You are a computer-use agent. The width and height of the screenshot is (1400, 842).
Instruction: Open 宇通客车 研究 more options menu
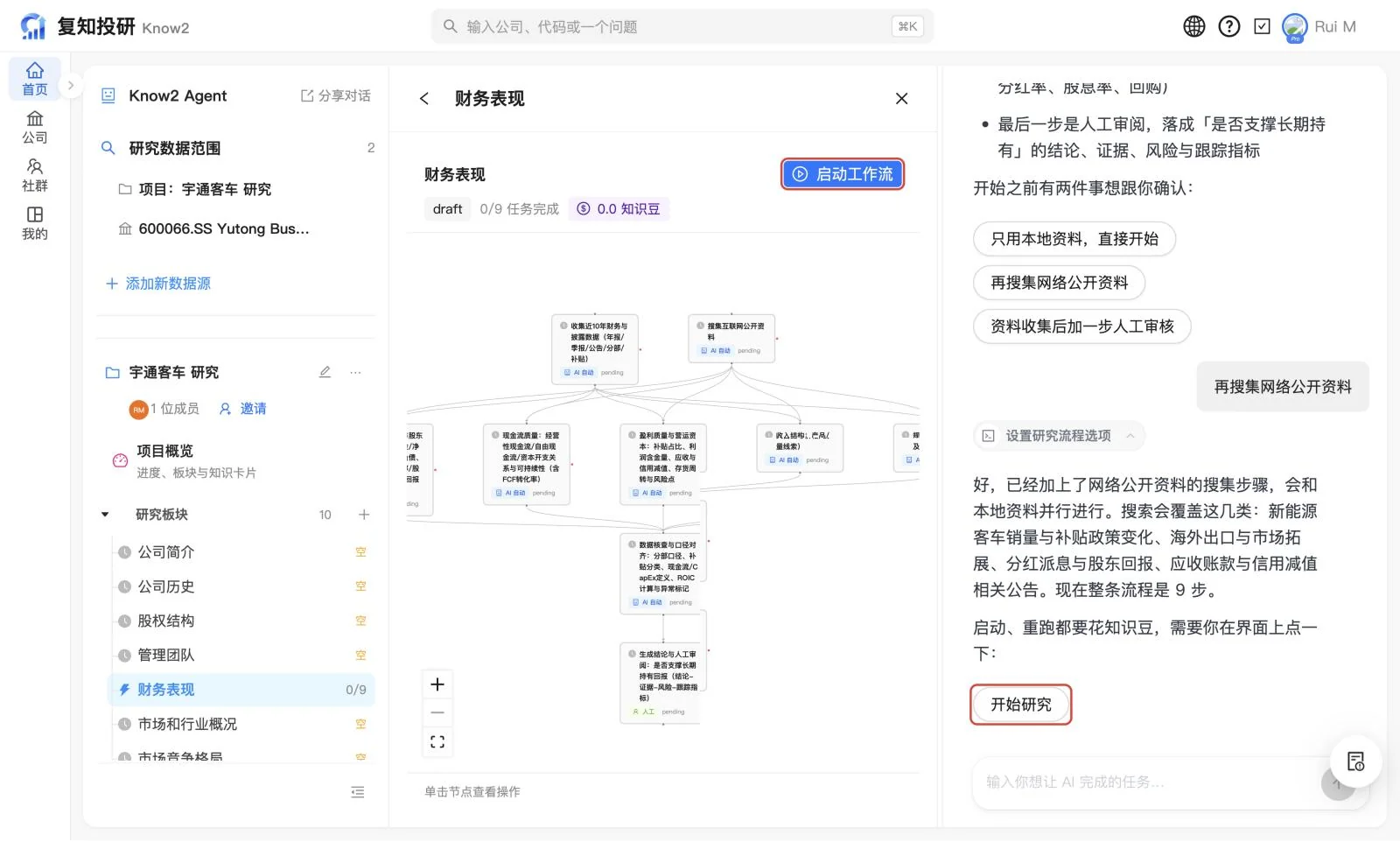tap(355, 372)
